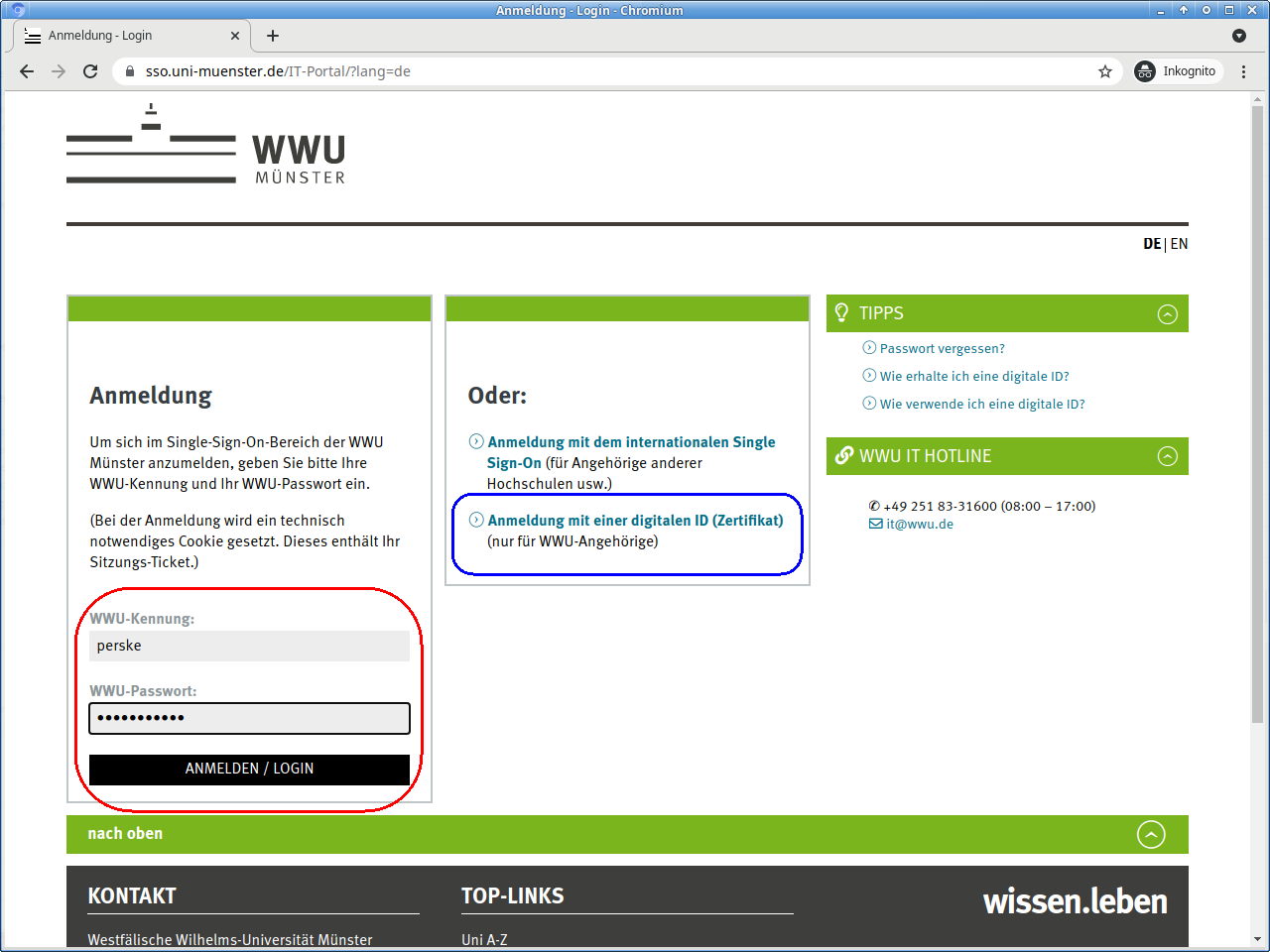The height and width of the screenshot is (952, 1270).
Task: Open the Chromium three-dot menu
Action: 1243,71
